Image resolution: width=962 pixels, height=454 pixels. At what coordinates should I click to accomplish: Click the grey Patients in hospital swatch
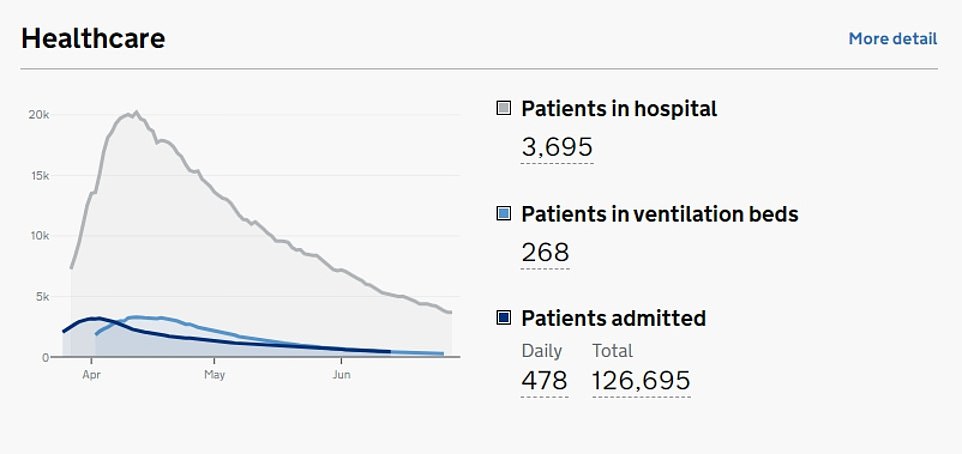click(504, 108)
